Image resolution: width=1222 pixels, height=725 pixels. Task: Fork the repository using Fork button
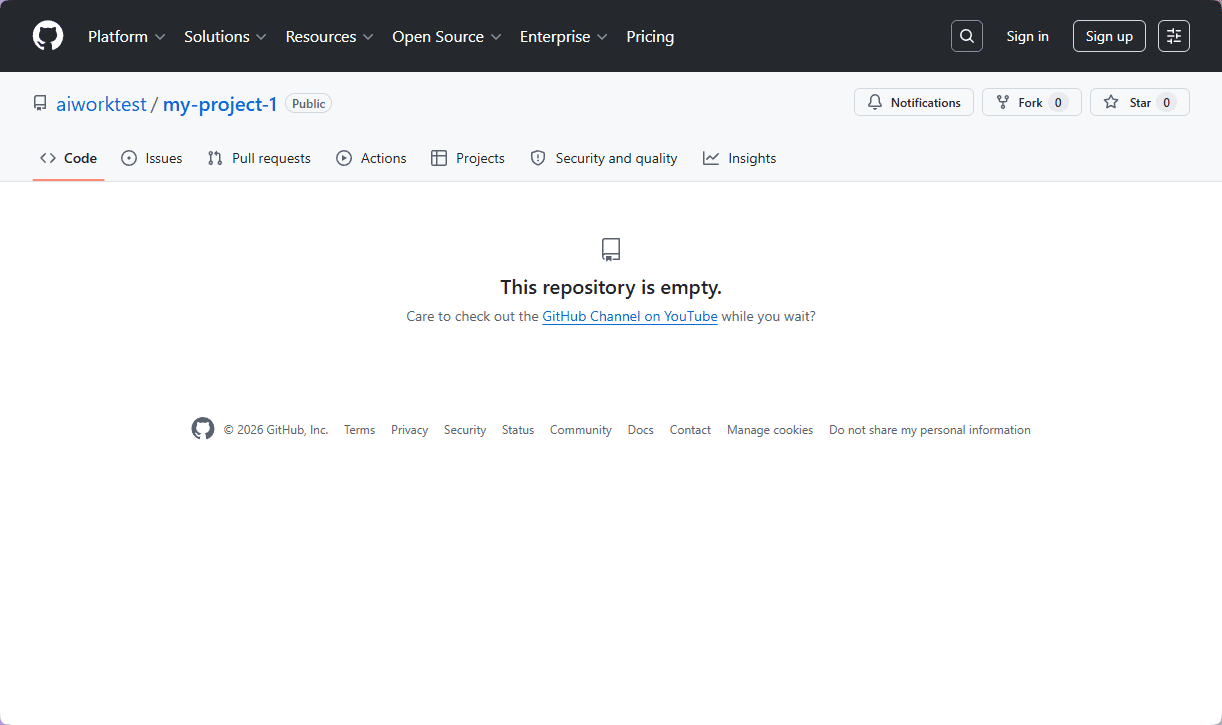pyautogui.click(x=1032, y=102)
